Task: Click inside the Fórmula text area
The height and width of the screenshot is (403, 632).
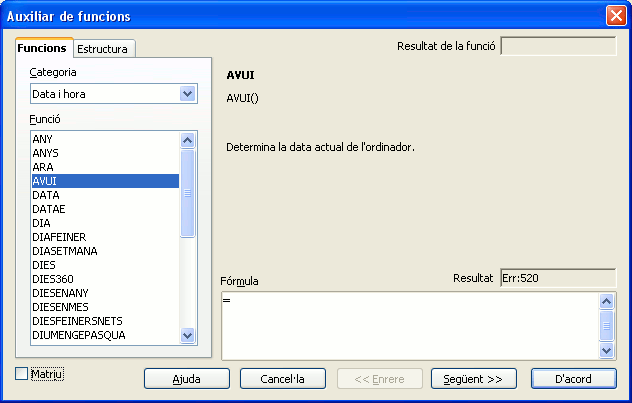Action: [410, 325]
